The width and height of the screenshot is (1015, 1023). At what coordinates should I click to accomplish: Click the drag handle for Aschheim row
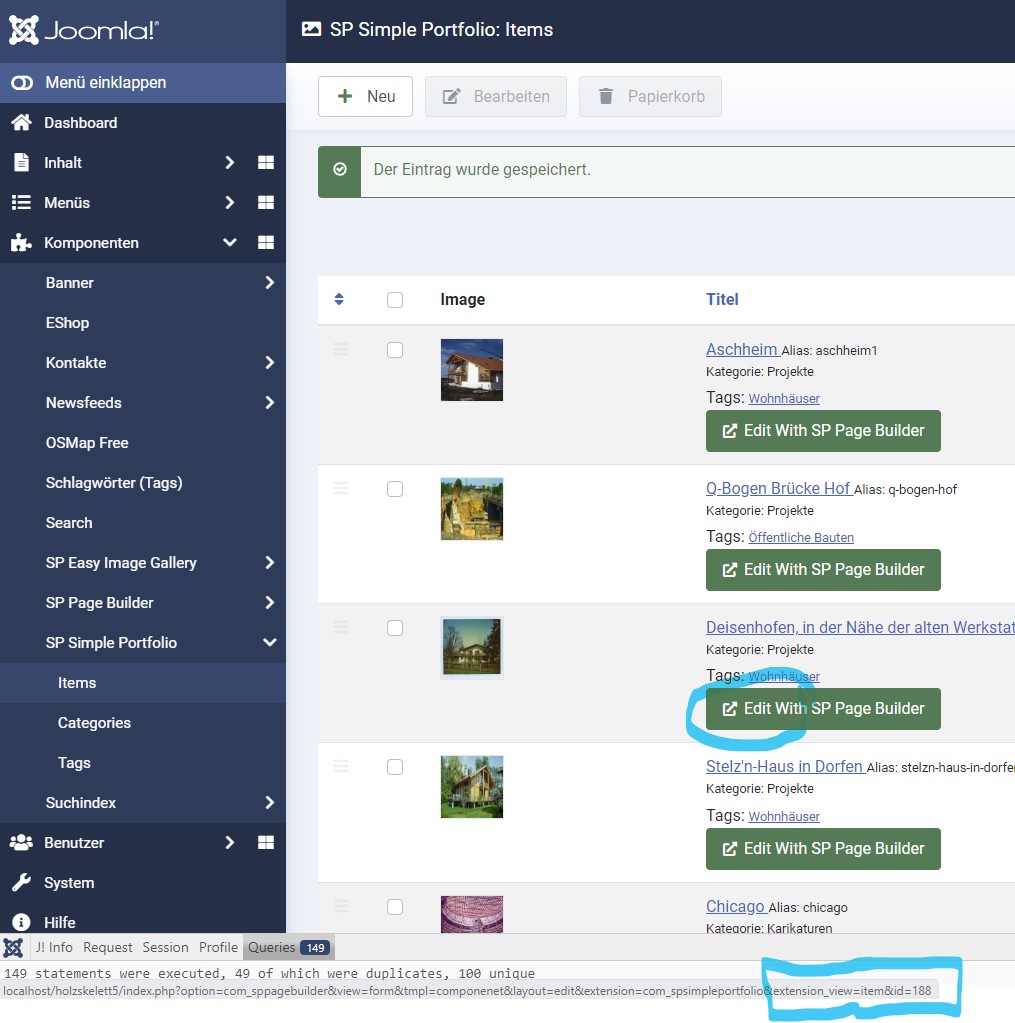(341, 349)
